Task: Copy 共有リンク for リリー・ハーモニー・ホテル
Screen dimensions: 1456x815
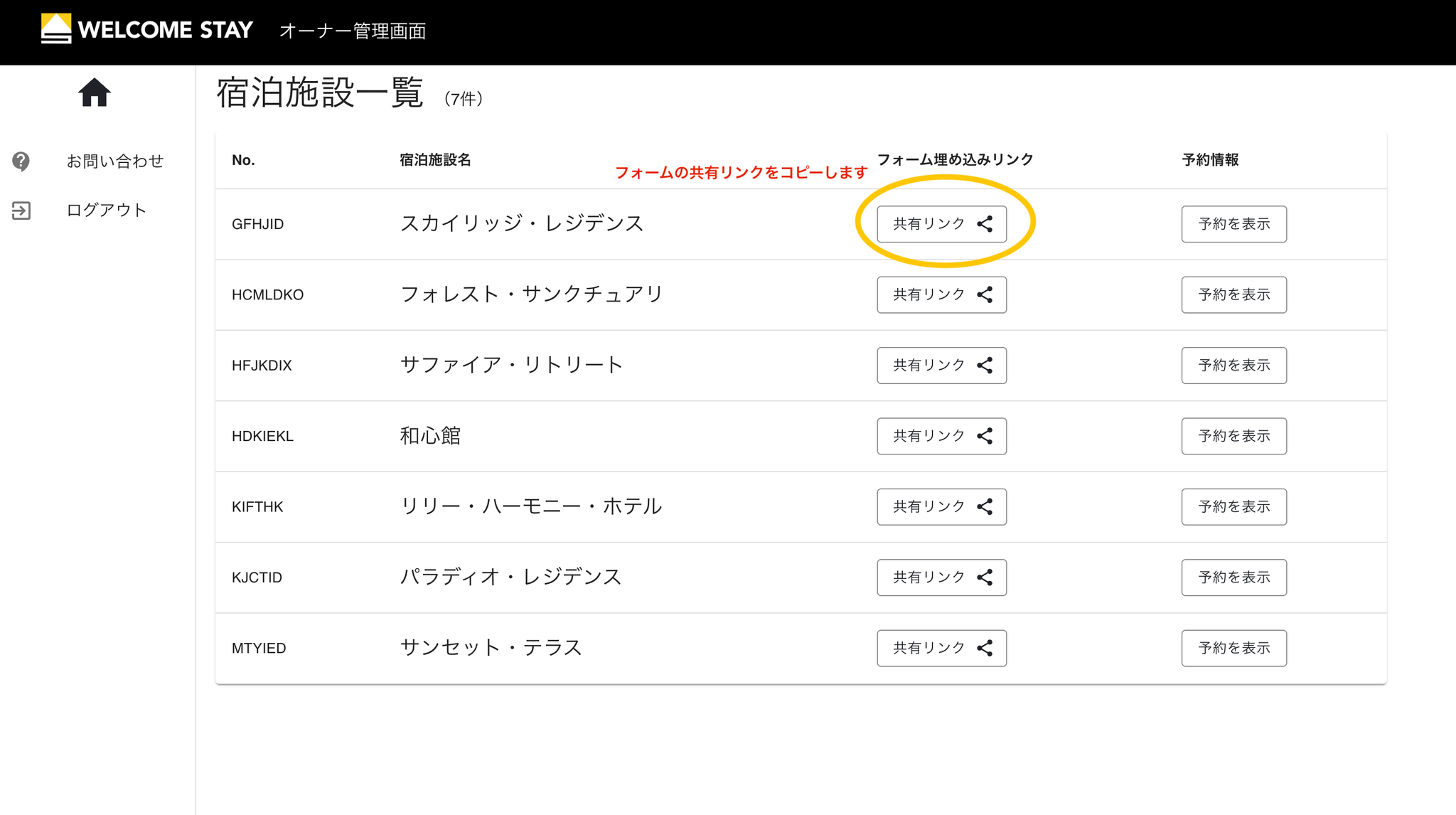Action: (941, 506)
